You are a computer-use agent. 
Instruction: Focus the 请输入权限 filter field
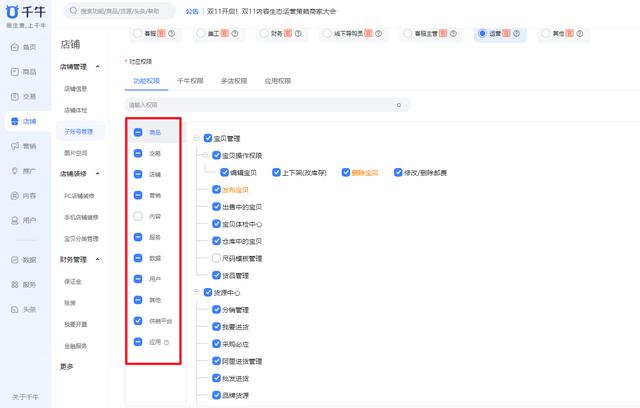pyautogui.click(x=267, y=105)
